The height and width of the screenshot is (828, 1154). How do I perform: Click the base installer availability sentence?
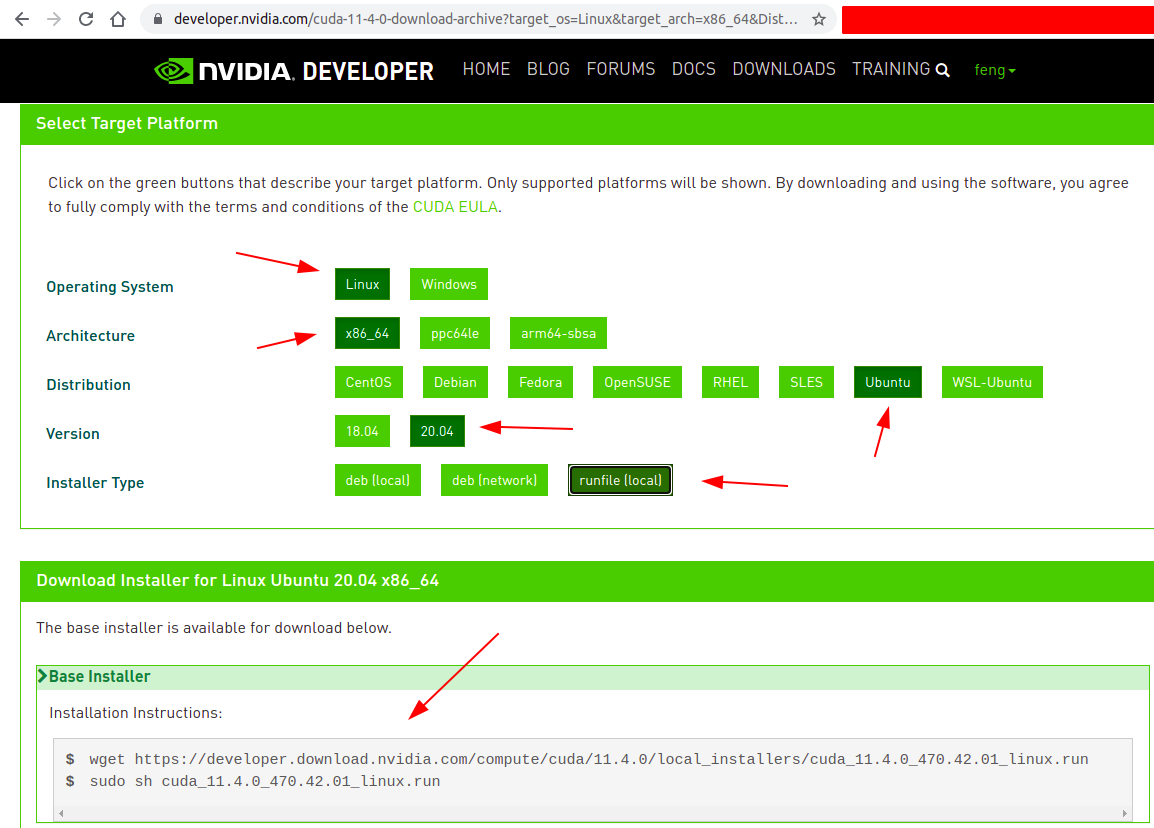click(x=213, y=628)
